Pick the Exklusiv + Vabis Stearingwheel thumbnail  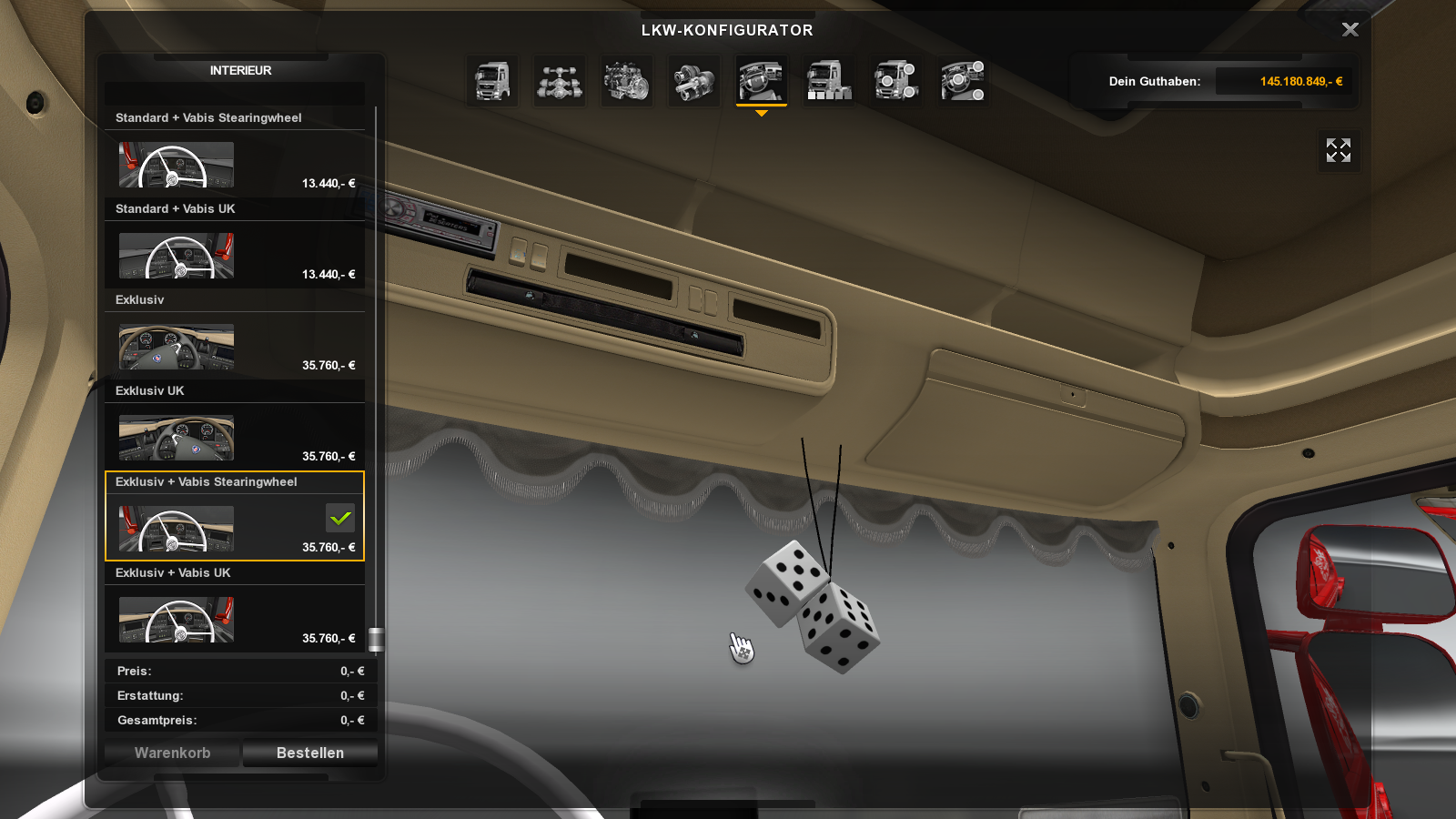(x=177, y=529)
